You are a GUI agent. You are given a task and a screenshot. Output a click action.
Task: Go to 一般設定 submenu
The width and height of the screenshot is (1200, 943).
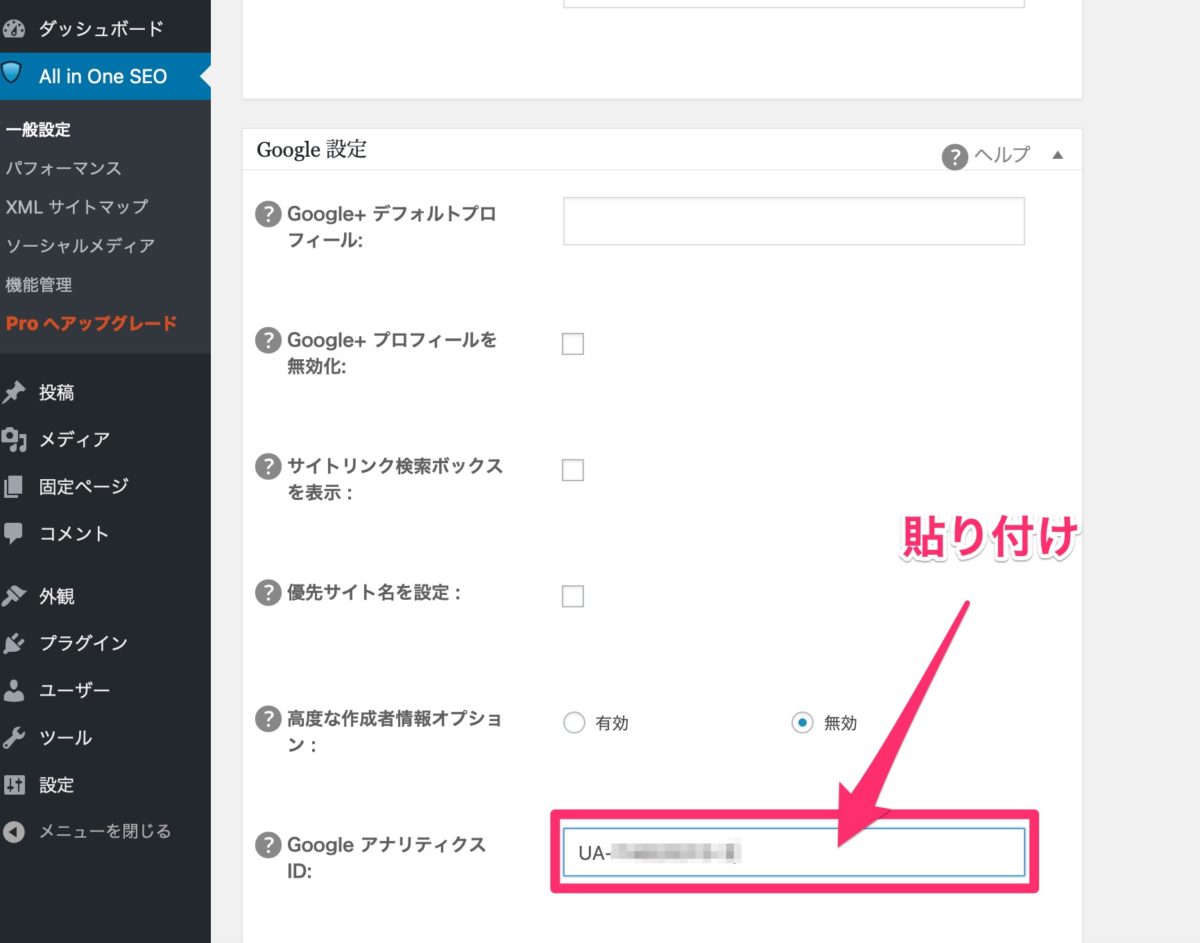coord(38,130)
